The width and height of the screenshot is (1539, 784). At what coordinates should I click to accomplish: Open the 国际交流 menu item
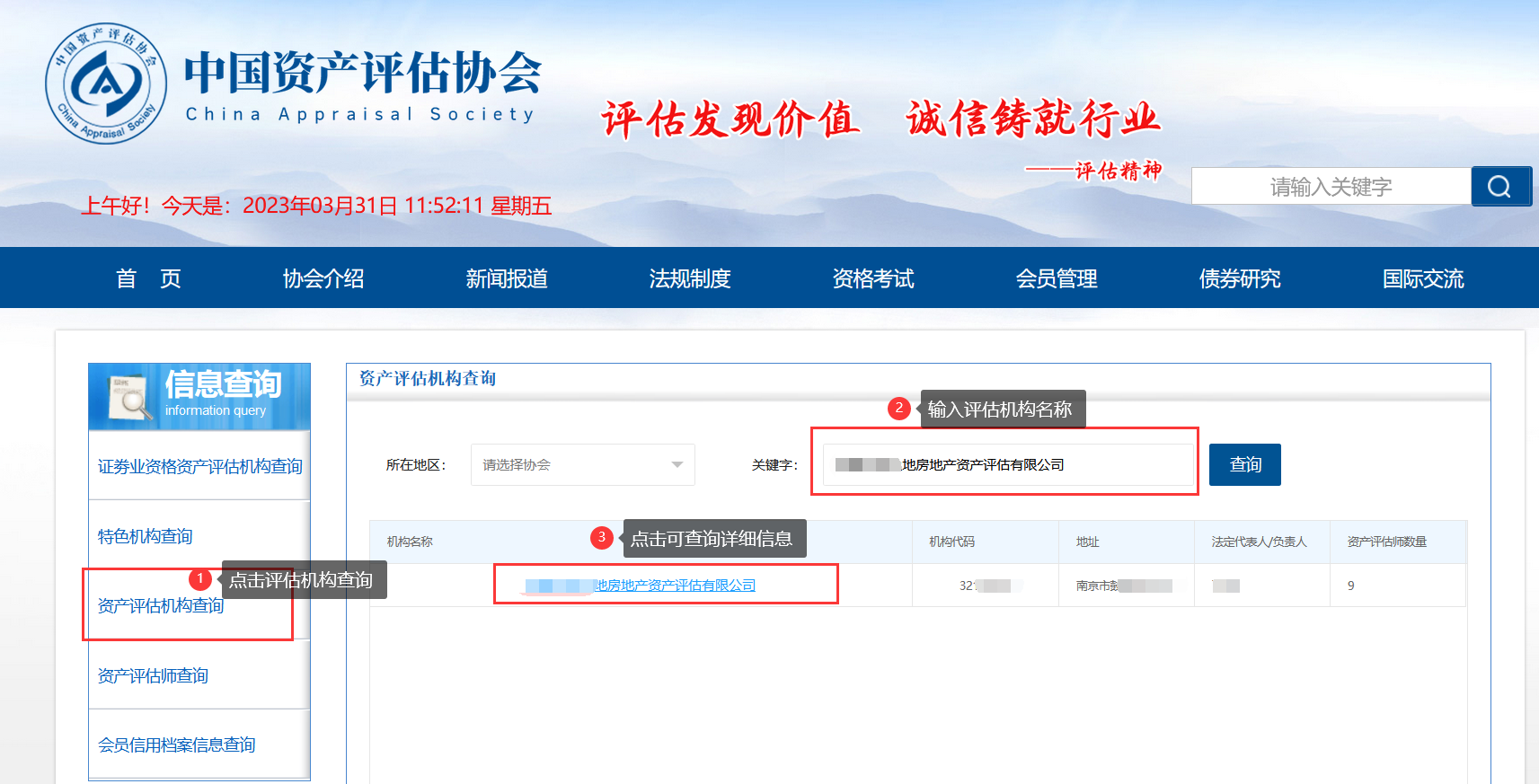click(1423, 278)
